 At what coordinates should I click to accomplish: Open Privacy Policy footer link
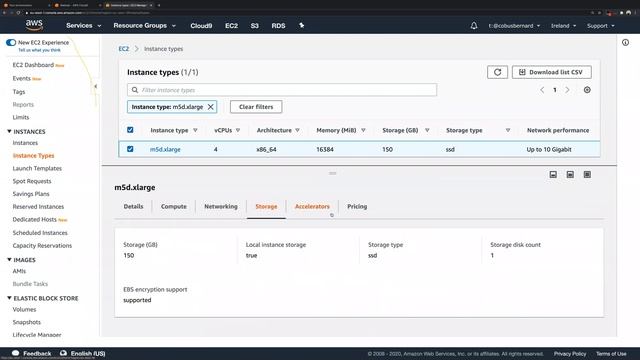click(x=570, y=353)
